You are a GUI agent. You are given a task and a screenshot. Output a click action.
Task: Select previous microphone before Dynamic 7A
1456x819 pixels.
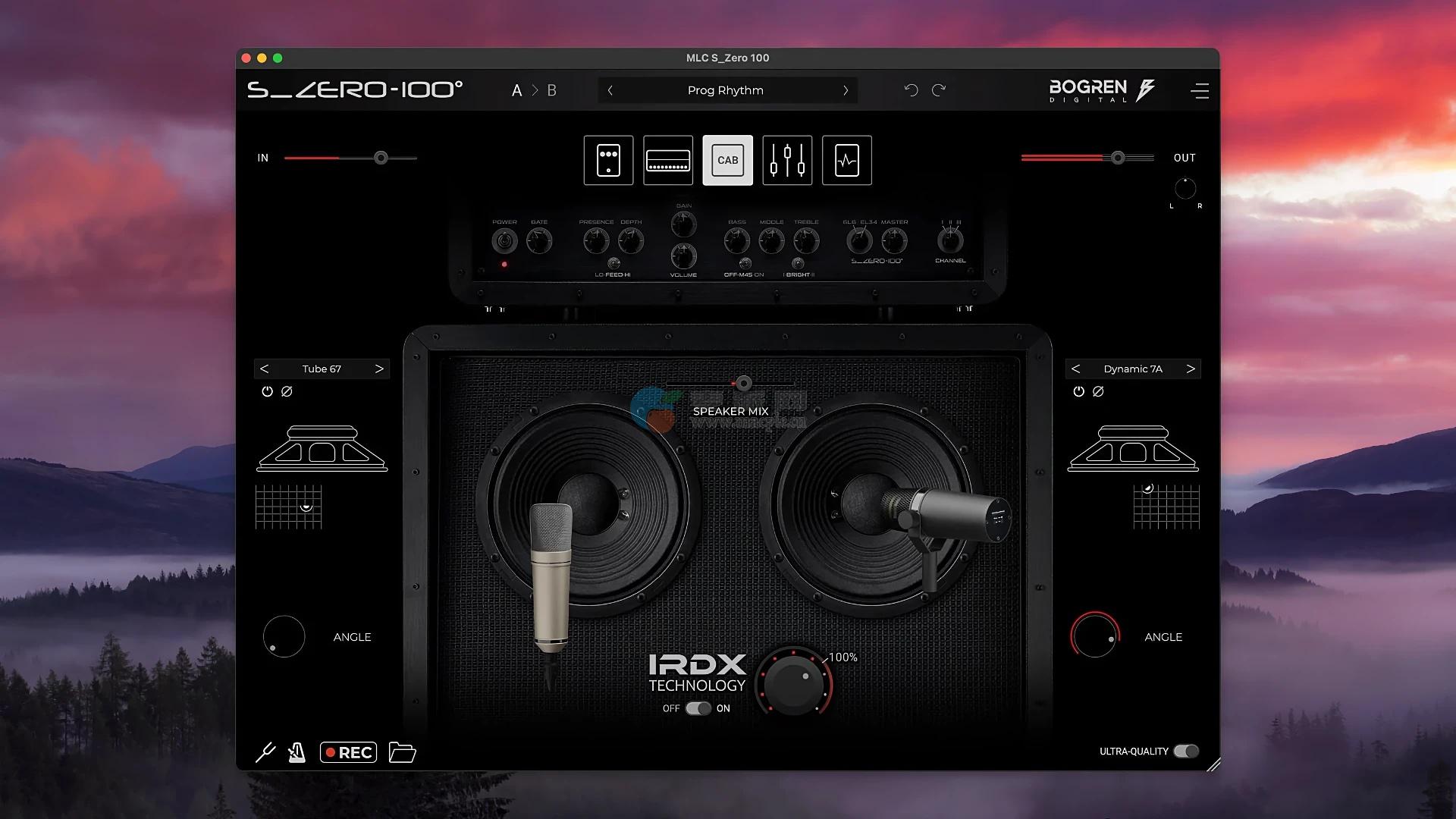(x=1075, y=369)
